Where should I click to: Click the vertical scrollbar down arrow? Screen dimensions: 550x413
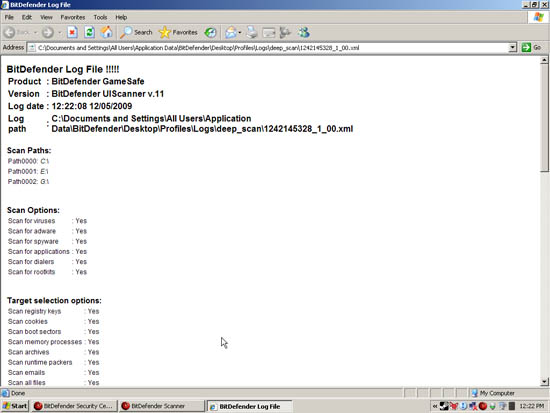pyautogui.click(x=544, y=382)
